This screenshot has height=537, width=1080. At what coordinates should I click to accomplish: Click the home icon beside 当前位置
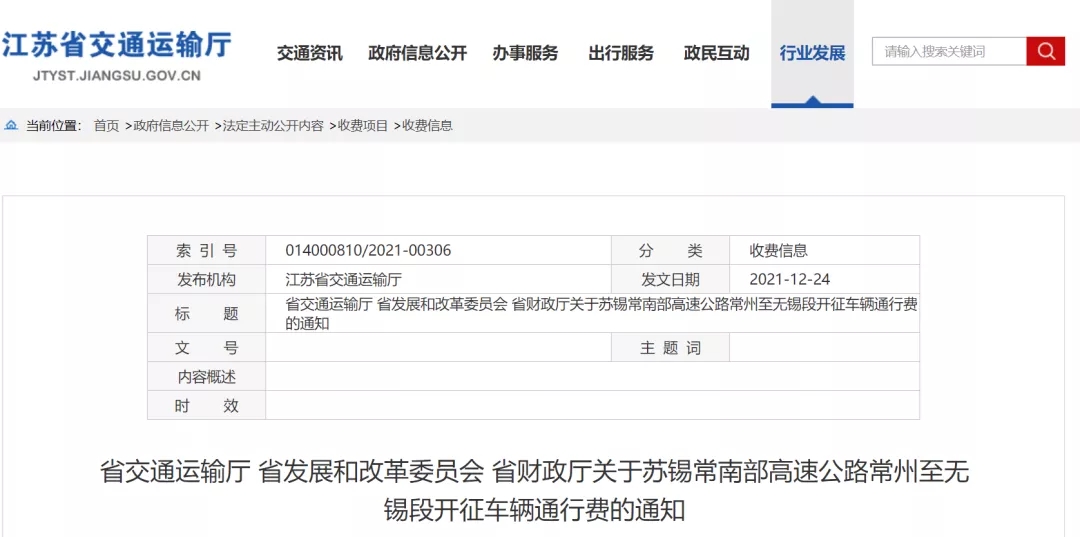click(11, 126)
